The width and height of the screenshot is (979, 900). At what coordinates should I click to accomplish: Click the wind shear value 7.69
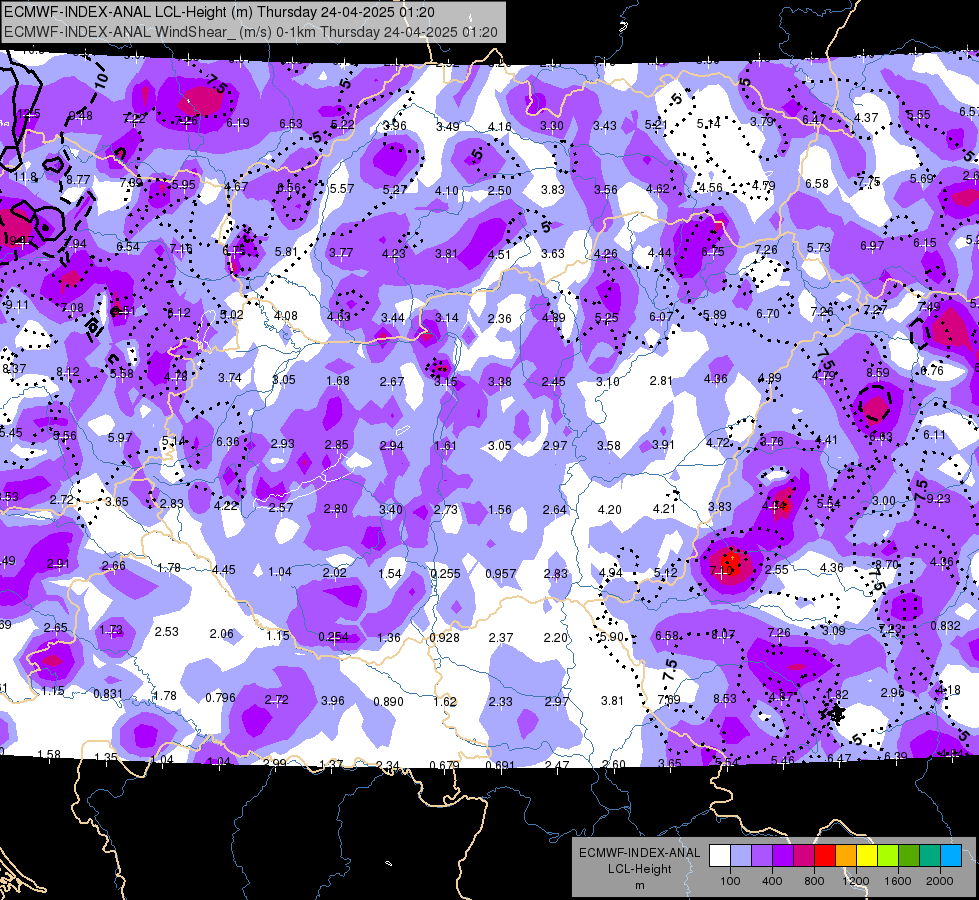[x=669, y=700]
